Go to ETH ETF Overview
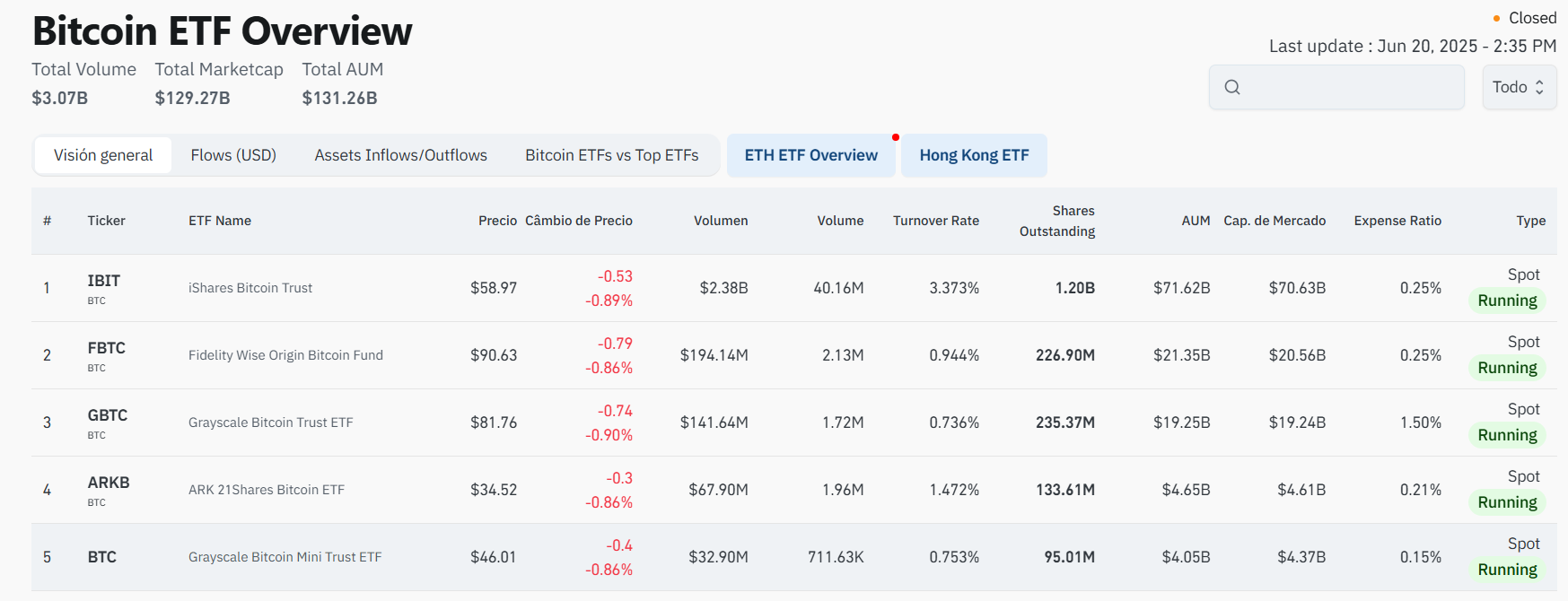Viewport: 1568px width, 601px height. [x=811, y=155]
